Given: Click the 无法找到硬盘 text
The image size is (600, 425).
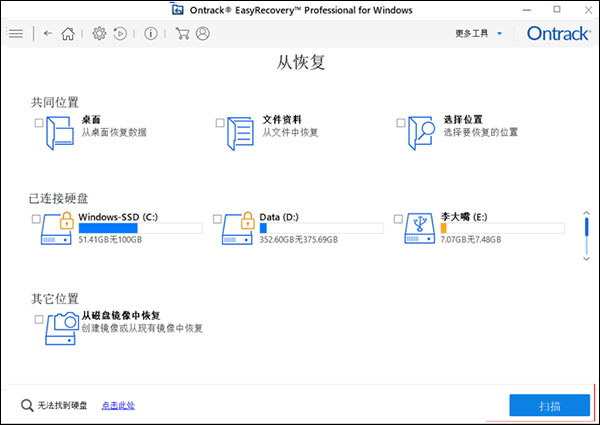Looking at the screenshot, I should click(x=62, y=405).
